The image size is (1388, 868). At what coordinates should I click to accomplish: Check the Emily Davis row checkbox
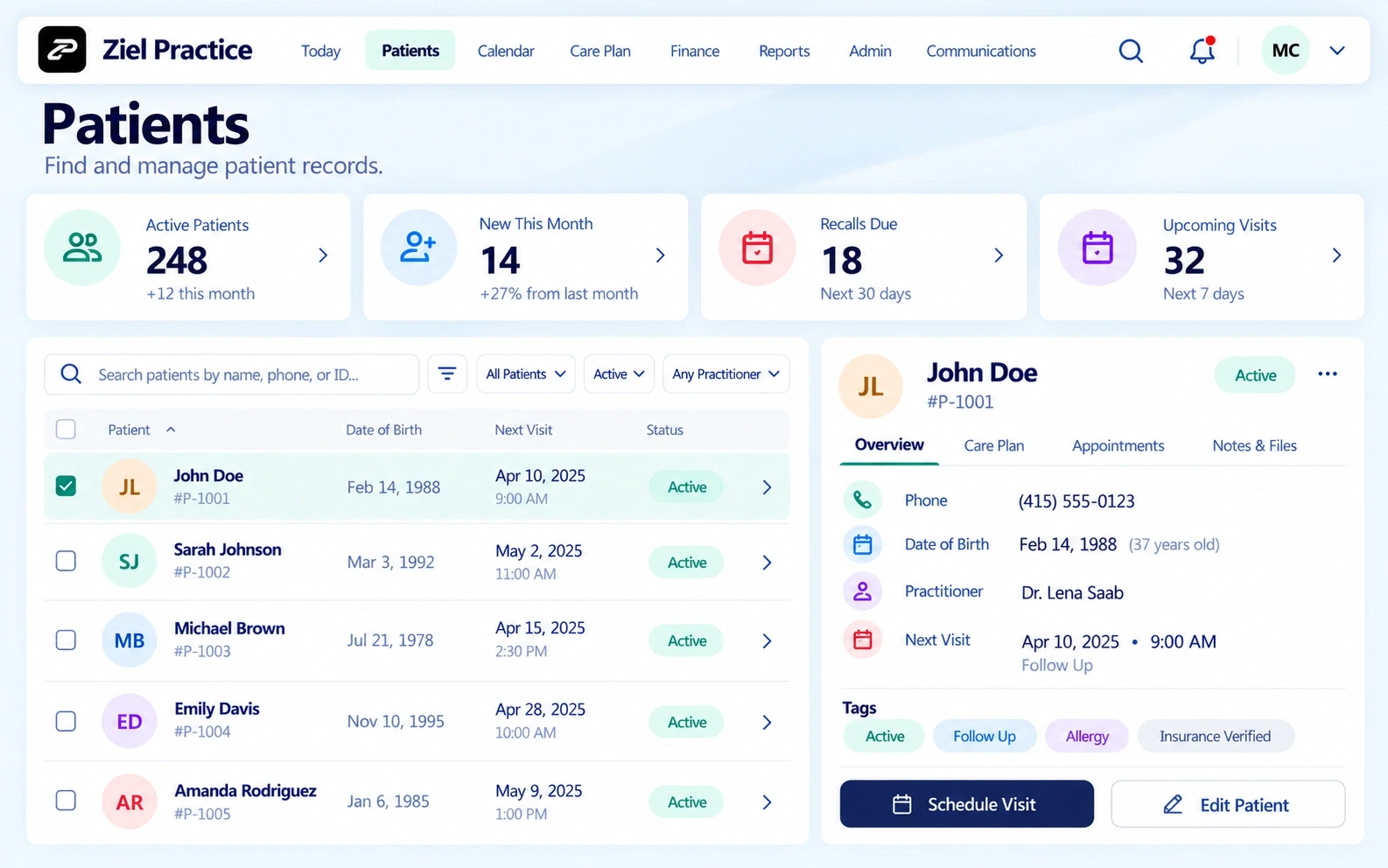(66, 721)
